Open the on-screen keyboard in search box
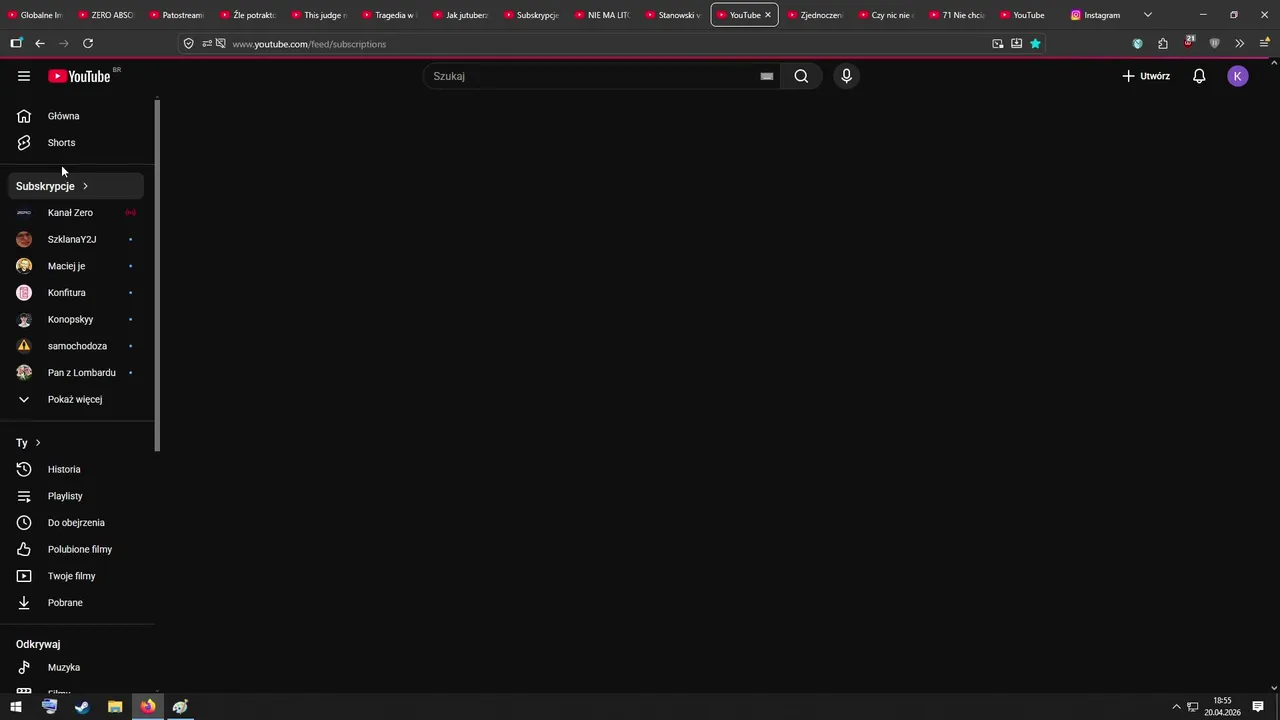Screen dimensions: 1280x720 point(767,76)
